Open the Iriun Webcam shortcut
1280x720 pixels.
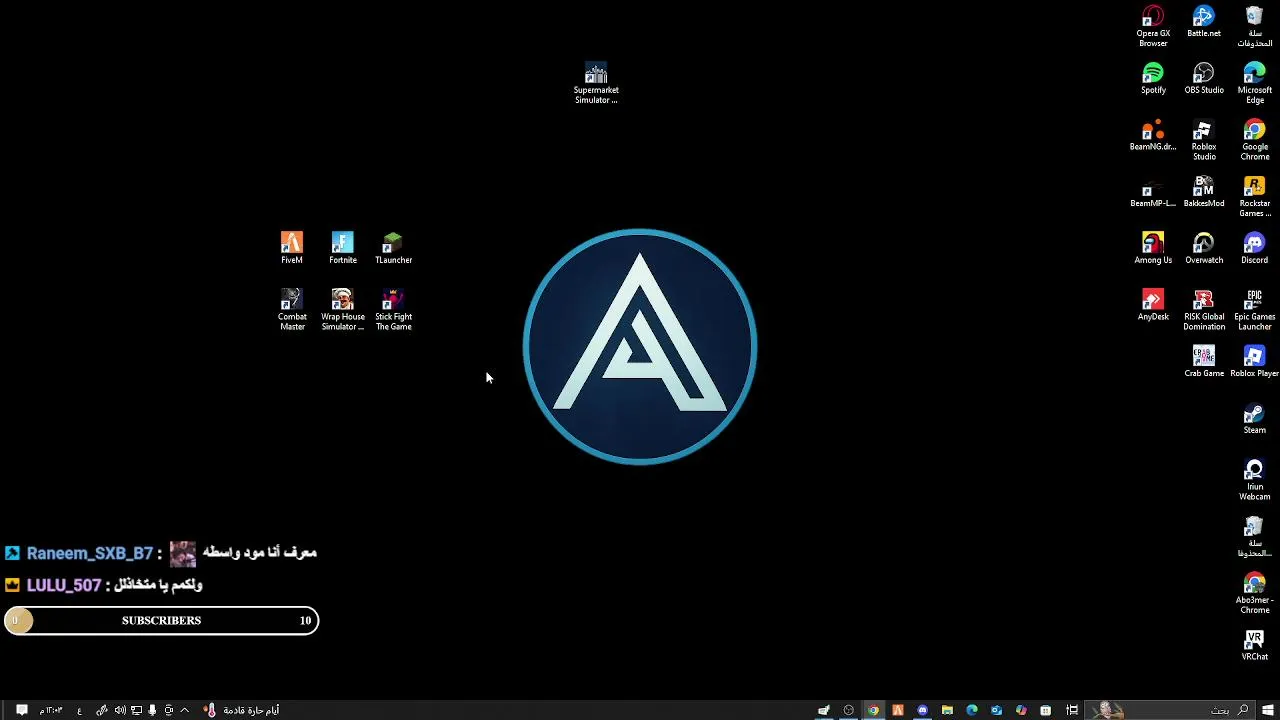point(1255,481)
